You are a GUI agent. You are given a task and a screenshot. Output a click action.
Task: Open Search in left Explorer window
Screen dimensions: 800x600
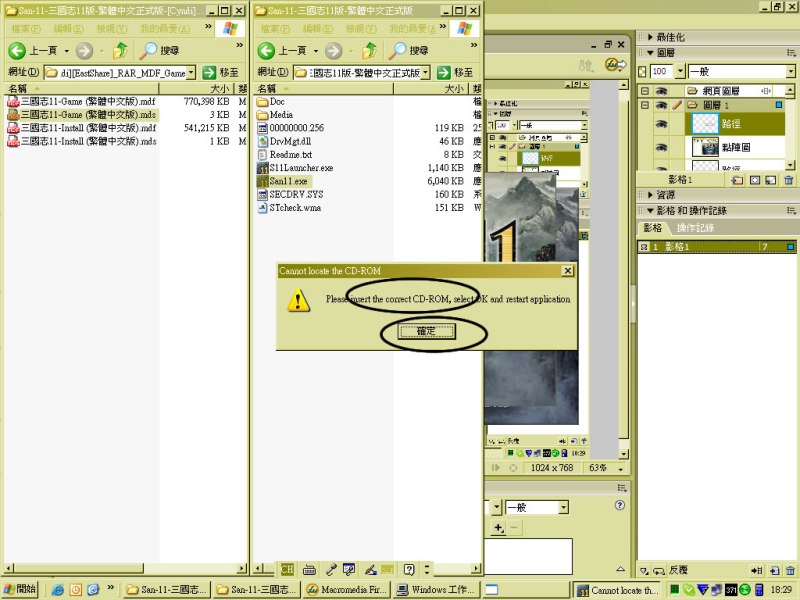coord(159,50)
